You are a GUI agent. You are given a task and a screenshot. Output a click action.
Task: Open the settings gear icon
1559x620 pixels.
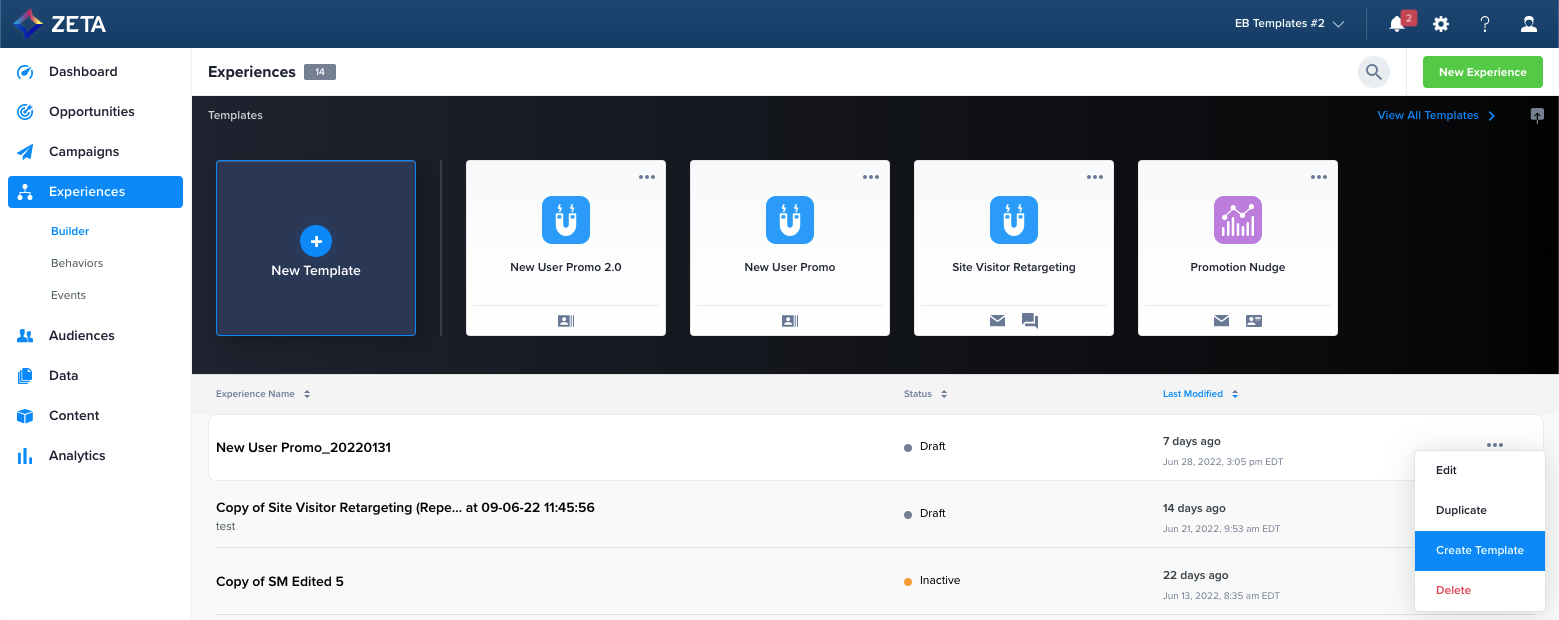pos(1441,24)
